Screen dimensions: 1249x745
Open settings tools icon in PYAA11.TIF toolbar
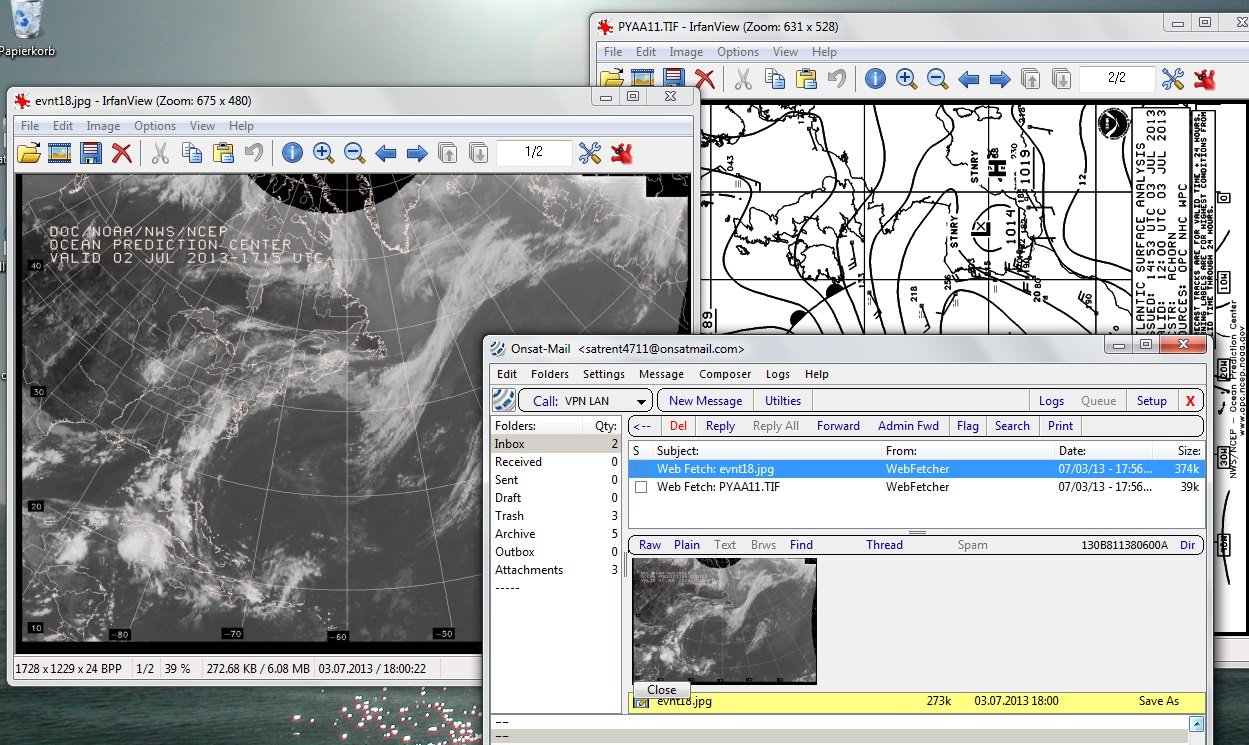1173,79
